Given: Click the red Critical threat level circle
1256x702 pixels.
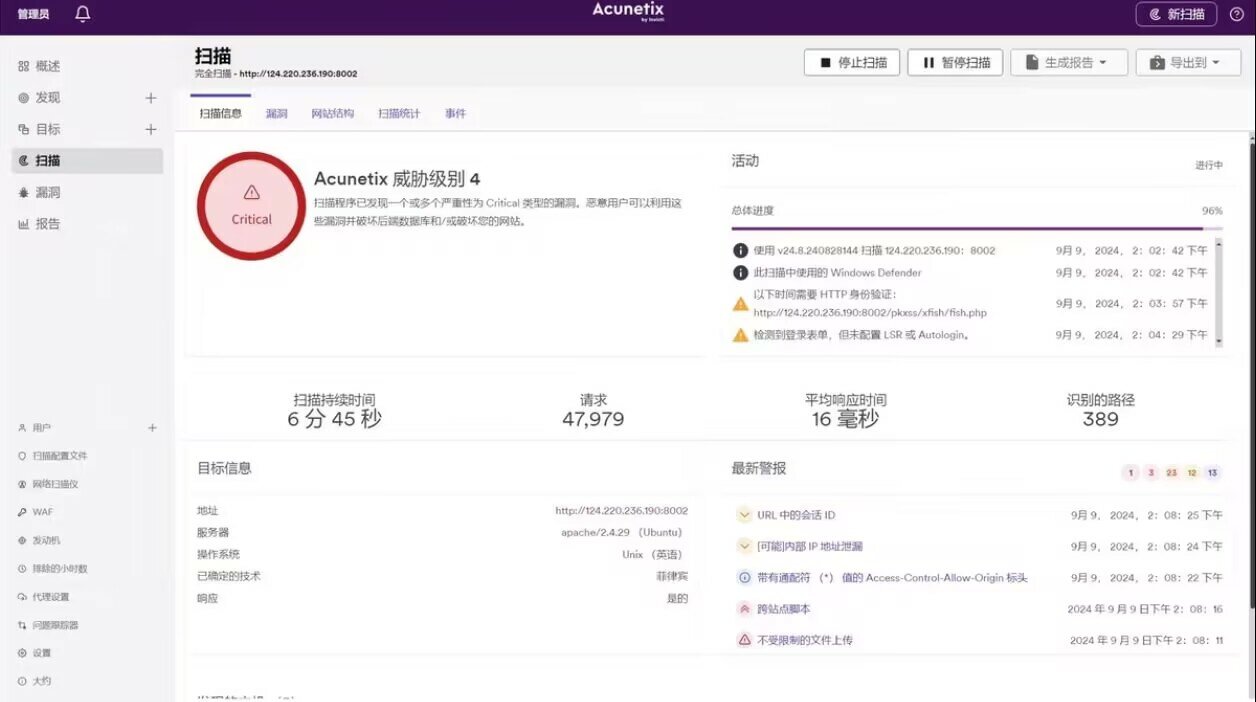Looking at the screenshot, I should point(251,206).
